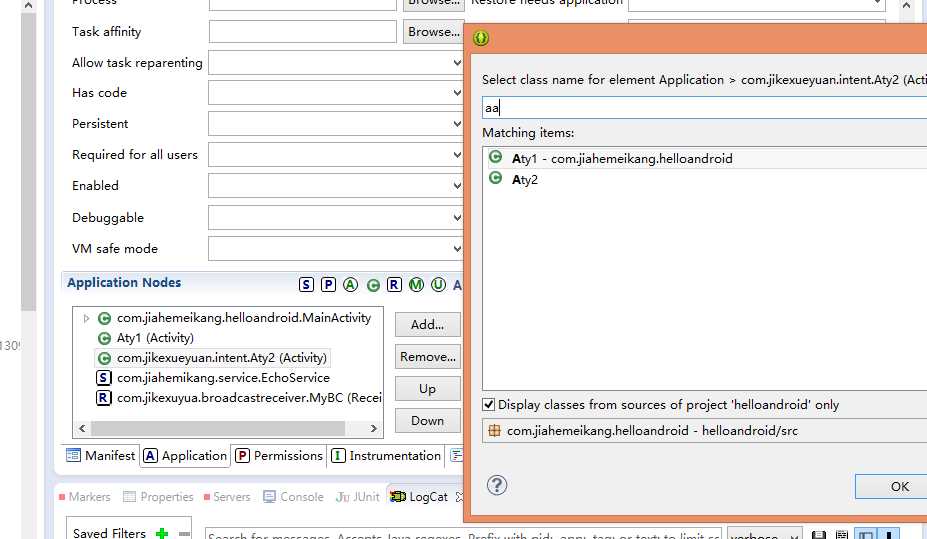Click the help question mark icon in dialog

[x=497, y=485]
